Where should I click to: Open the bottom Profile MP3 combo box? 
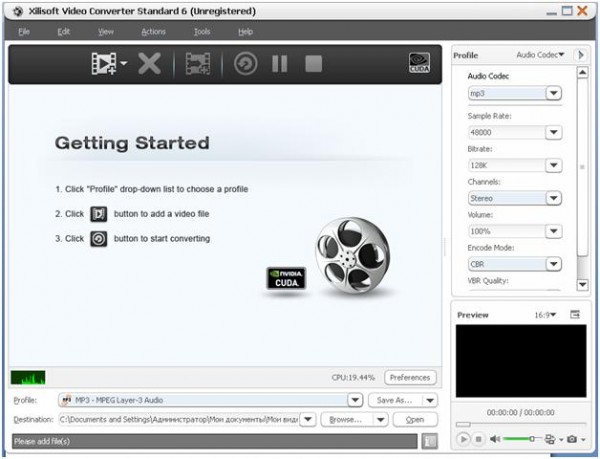pos(210,400)
